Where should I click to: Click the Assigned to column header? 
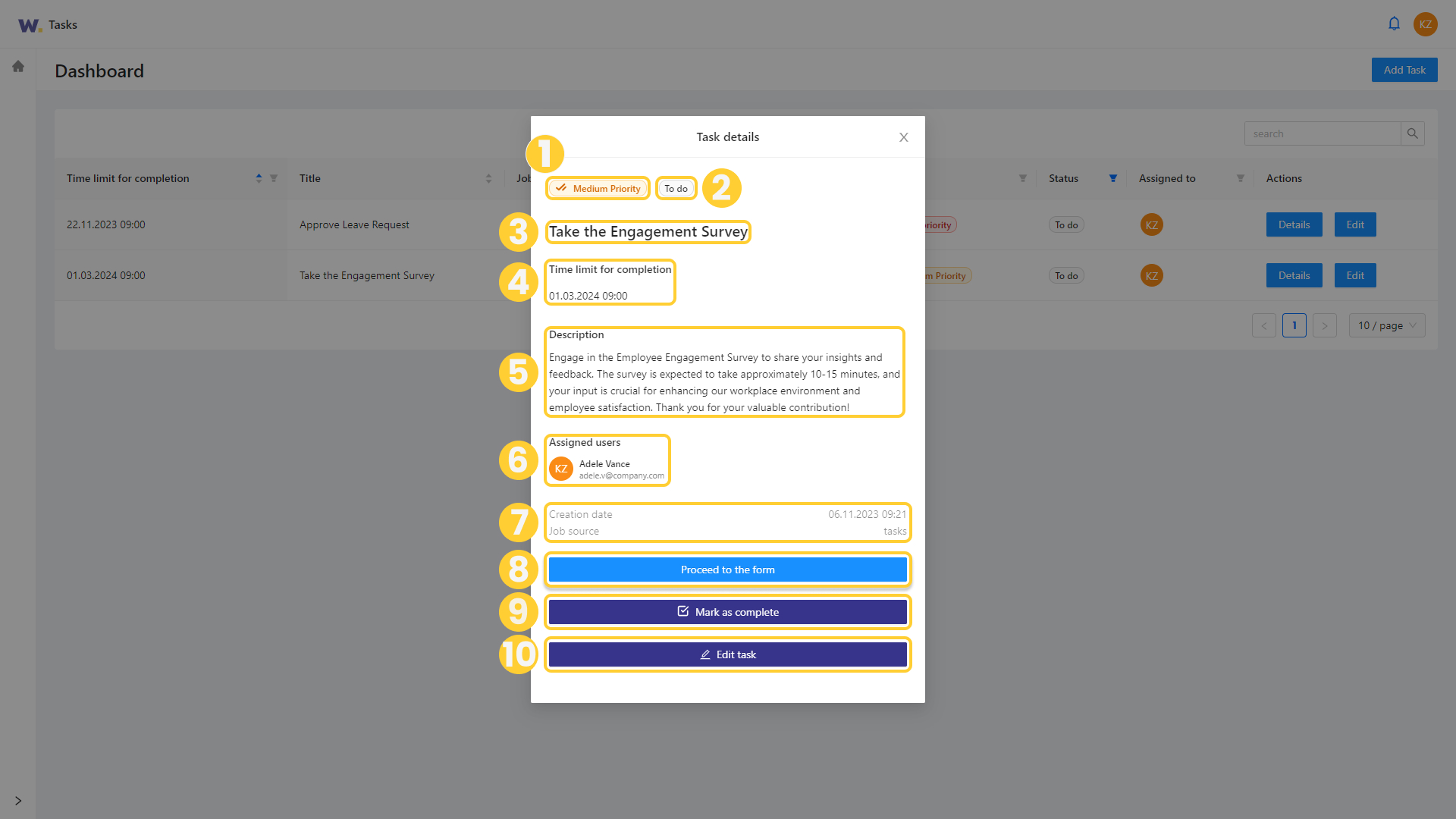pyautogui.click(x=1167, y=178)
